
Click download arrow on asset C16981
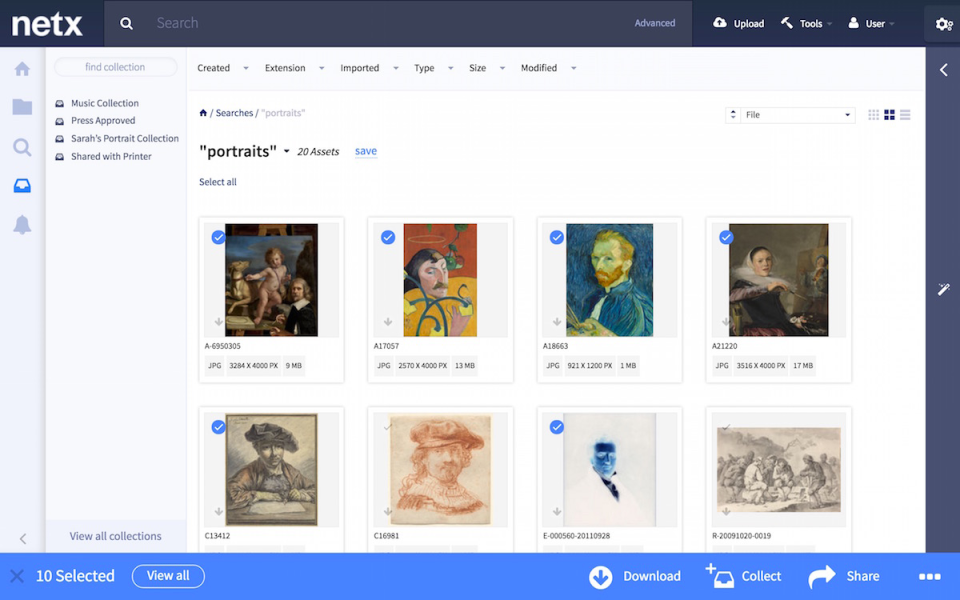coord(388,512)
